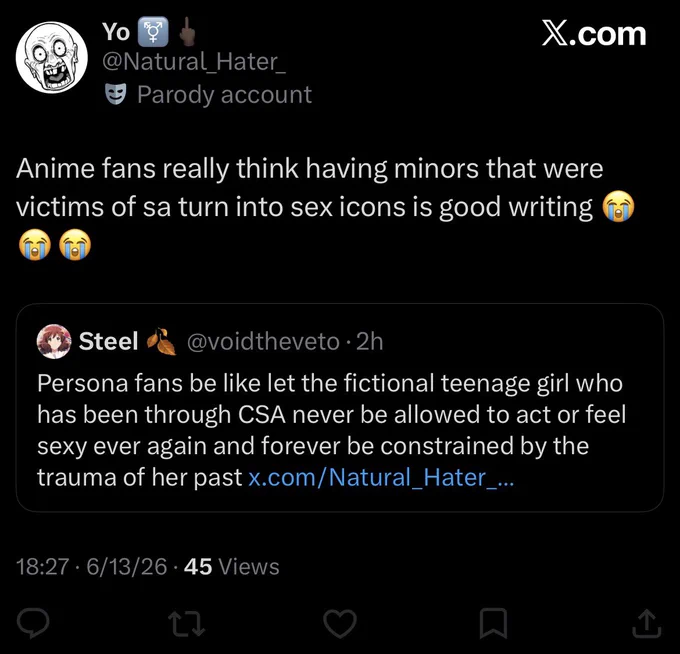Tap the parody mask icon
The width and height of the screenshot is (680, 654).
pyautogui.click(x=116, y=94)
